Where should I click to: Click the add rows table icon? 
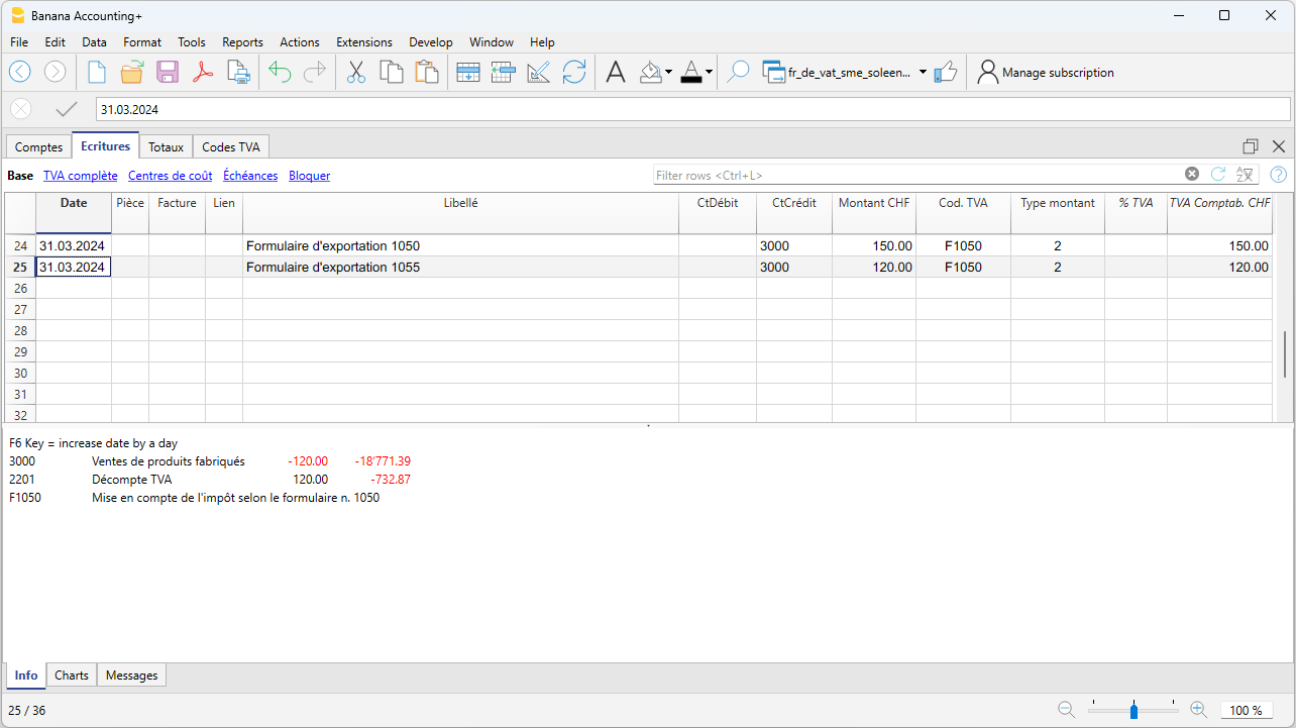point(467,72)
